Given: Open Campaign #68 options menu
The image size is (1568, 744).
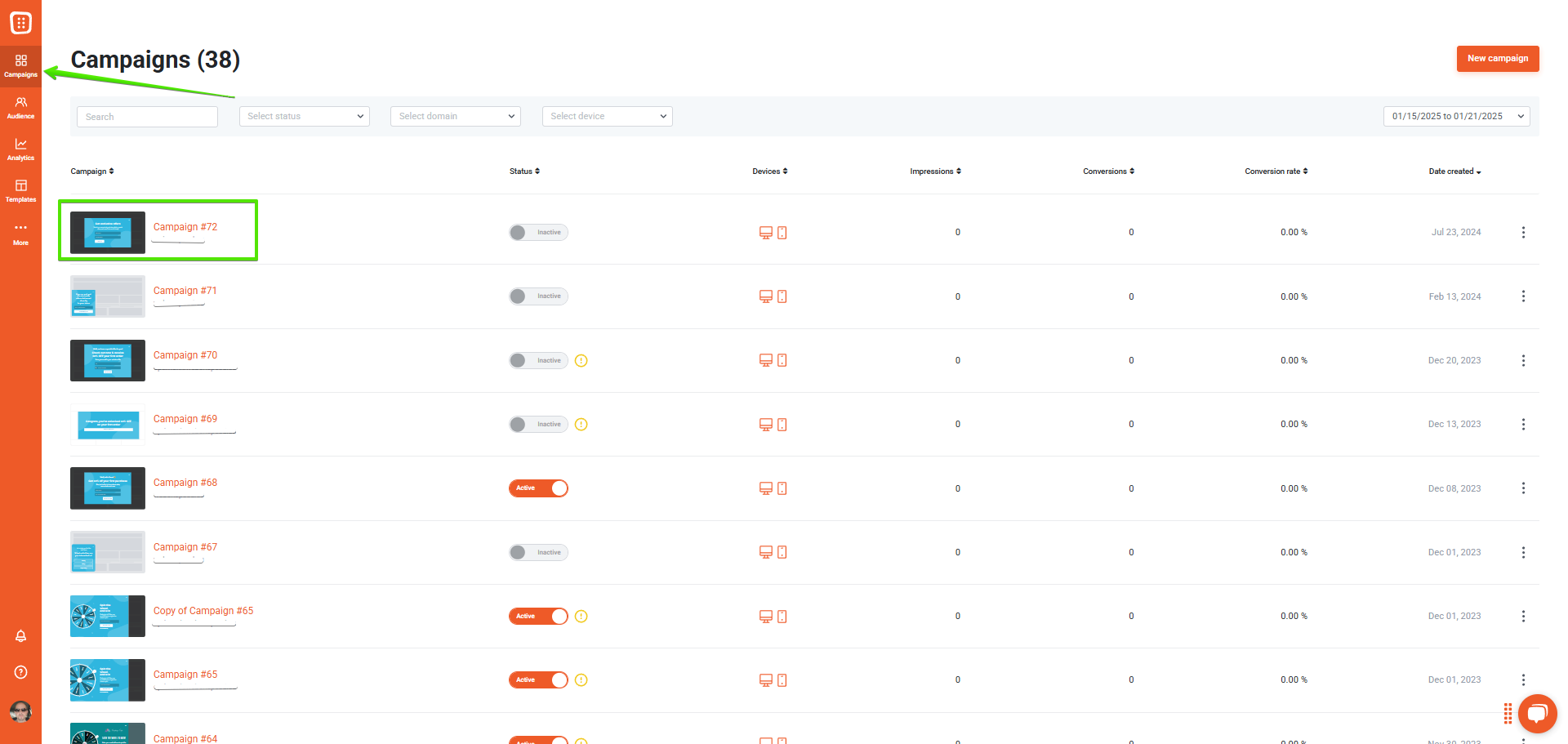Looking at the screenshot, I should pos(1523,488).
